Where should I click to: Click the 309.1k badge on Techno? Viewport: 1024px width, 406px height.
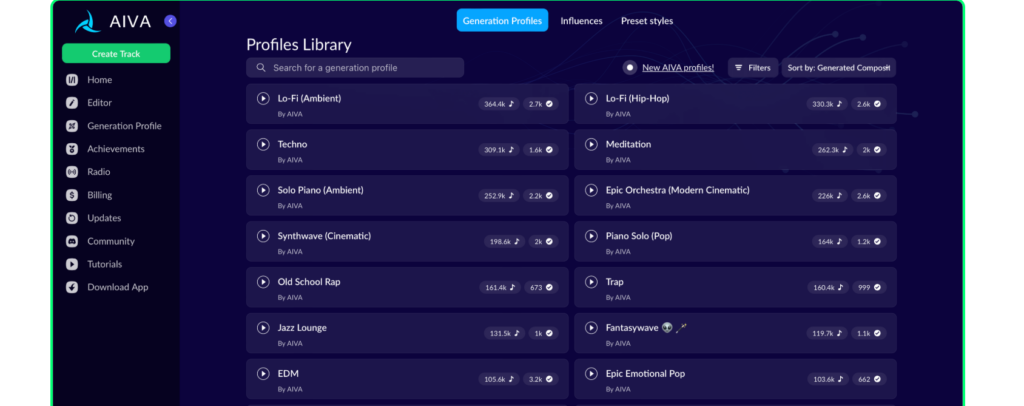coord(499,149)
